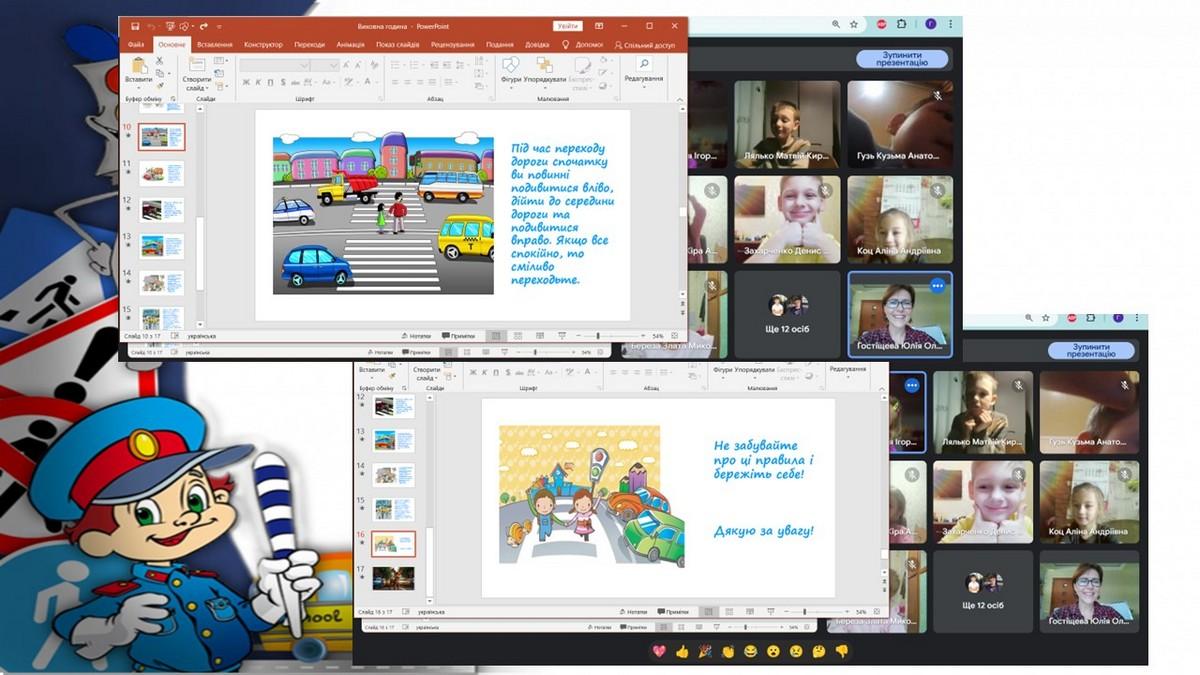The image size is (1200, 675).
Task: Send the thumbs down reaction in Meet
Action: pos(842,651)
